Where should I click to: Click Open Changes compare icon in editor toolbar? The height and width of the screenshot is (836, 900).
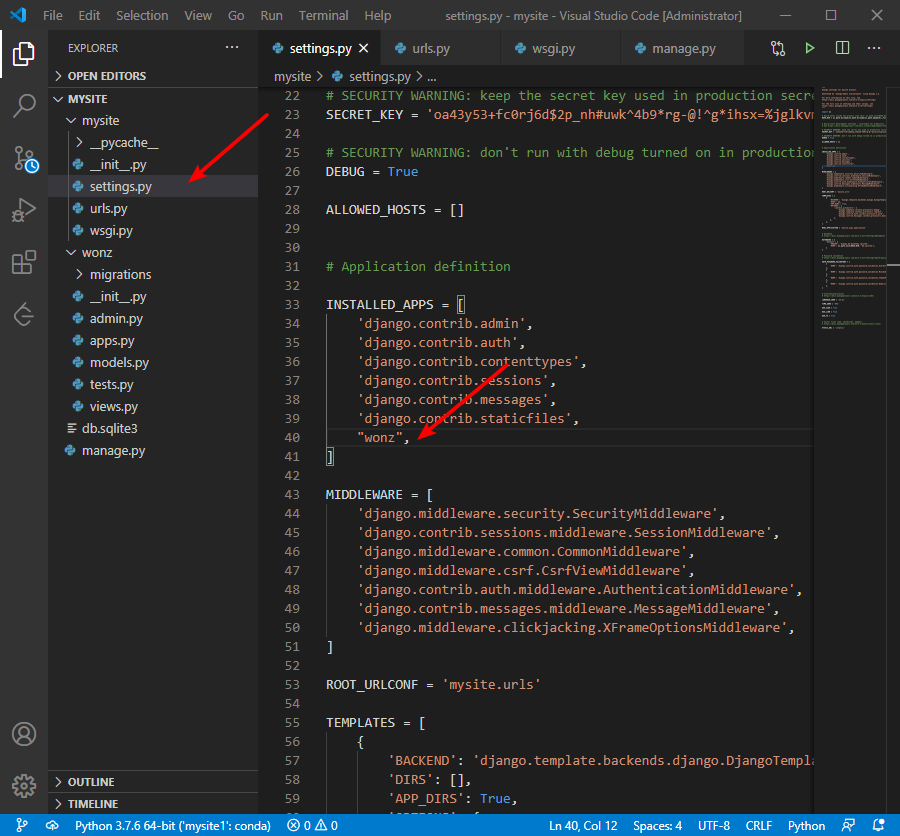tap(778, 48)
